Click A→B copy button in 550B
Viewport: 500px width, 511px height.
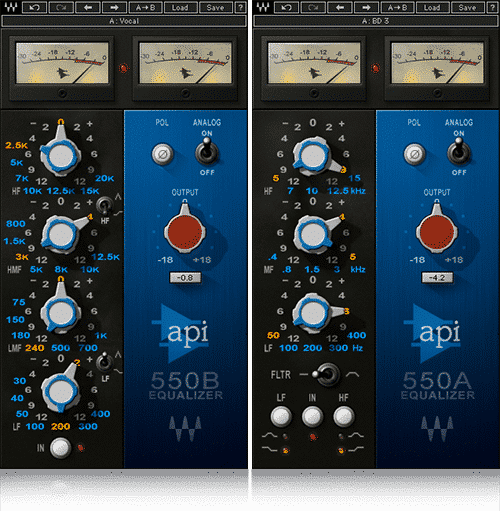point(145,7)
